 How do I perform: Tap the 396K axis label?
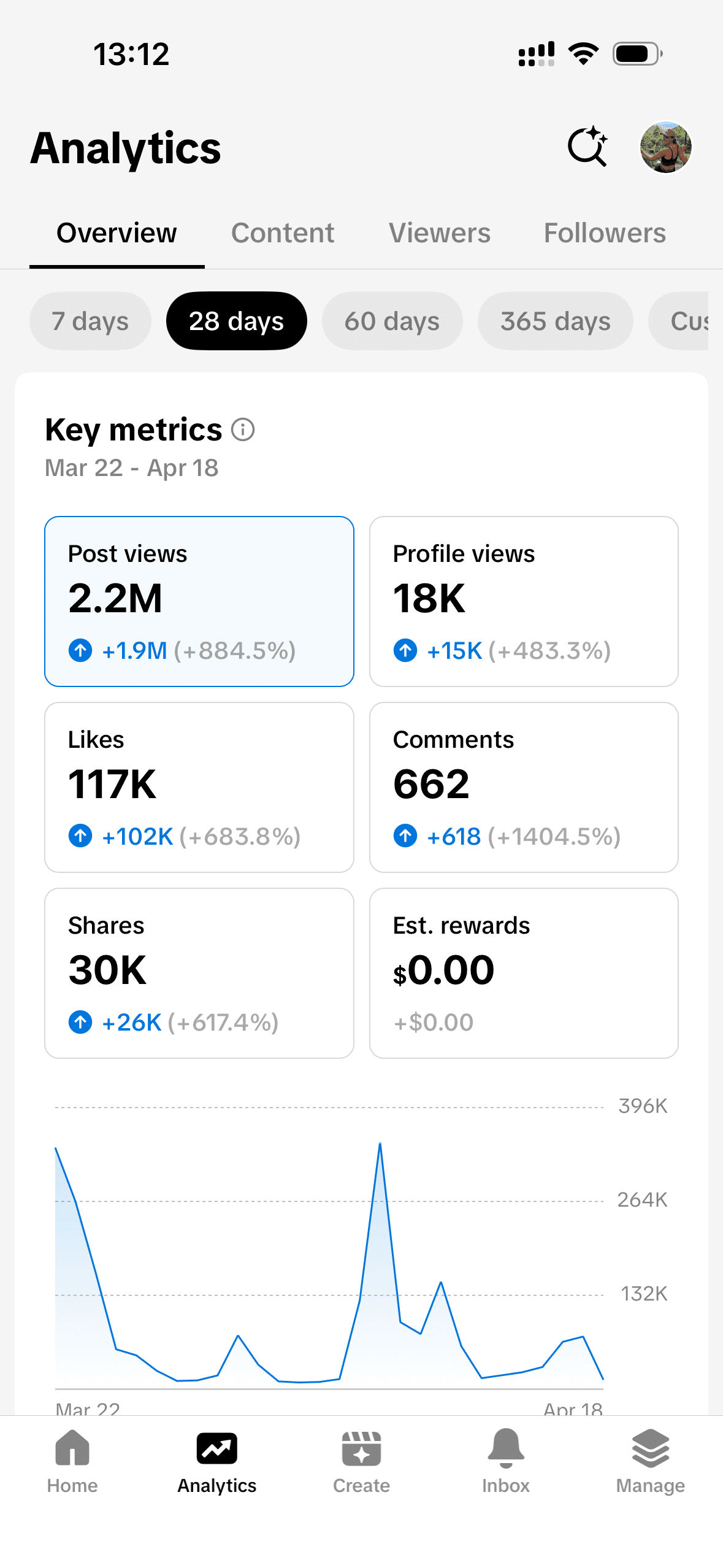(x=643, y=1106)
